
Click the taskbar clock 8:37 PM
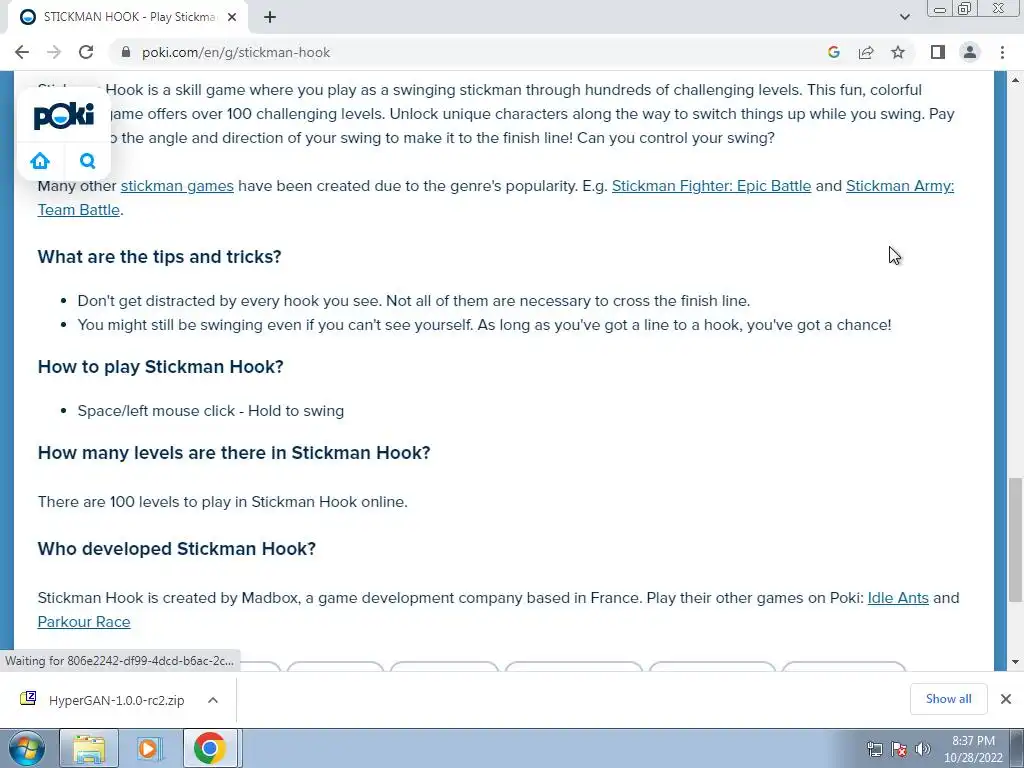click(972, 749)
